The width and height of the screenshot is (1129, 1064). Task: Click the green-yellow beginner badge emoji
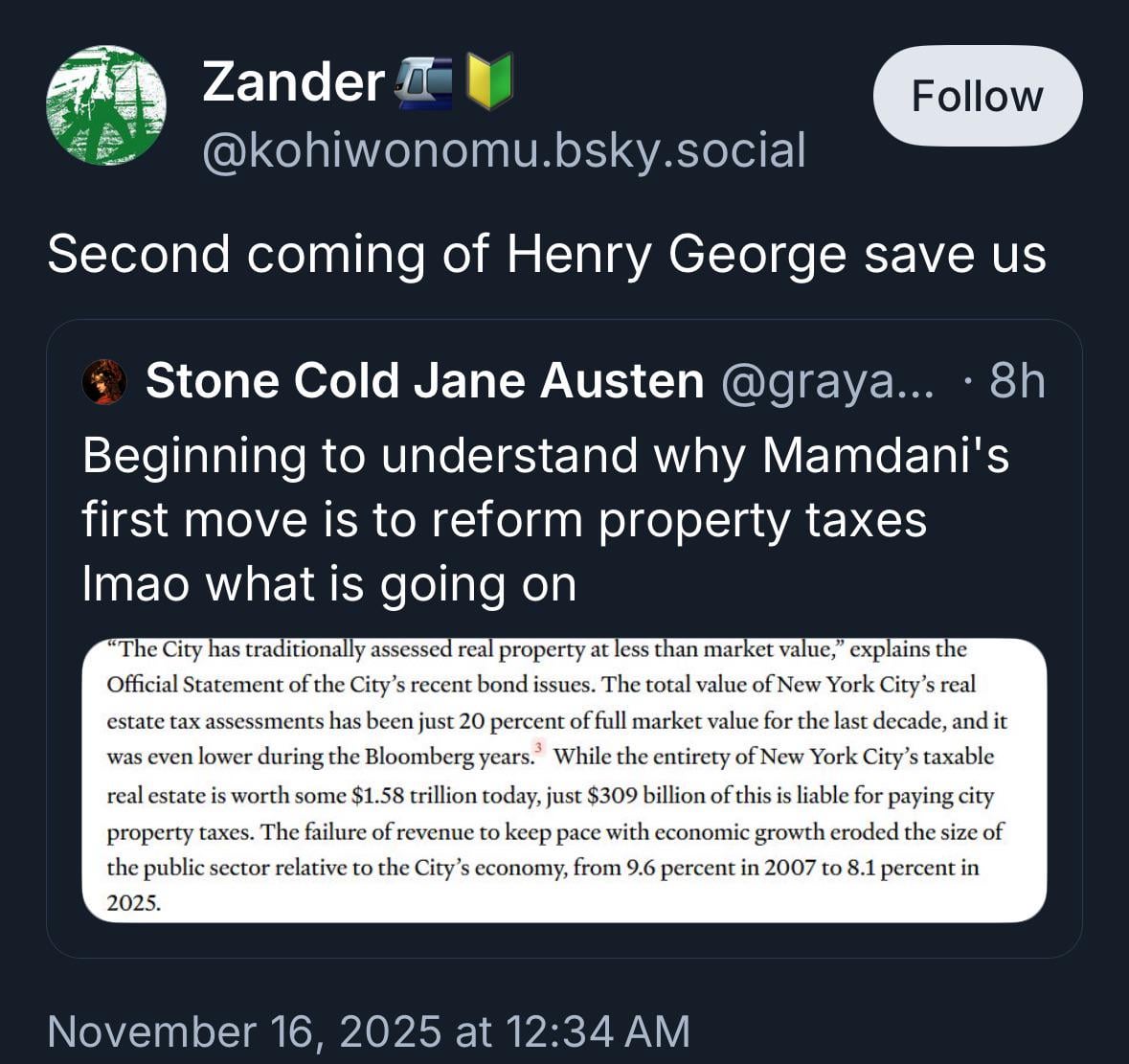(489, 81)
